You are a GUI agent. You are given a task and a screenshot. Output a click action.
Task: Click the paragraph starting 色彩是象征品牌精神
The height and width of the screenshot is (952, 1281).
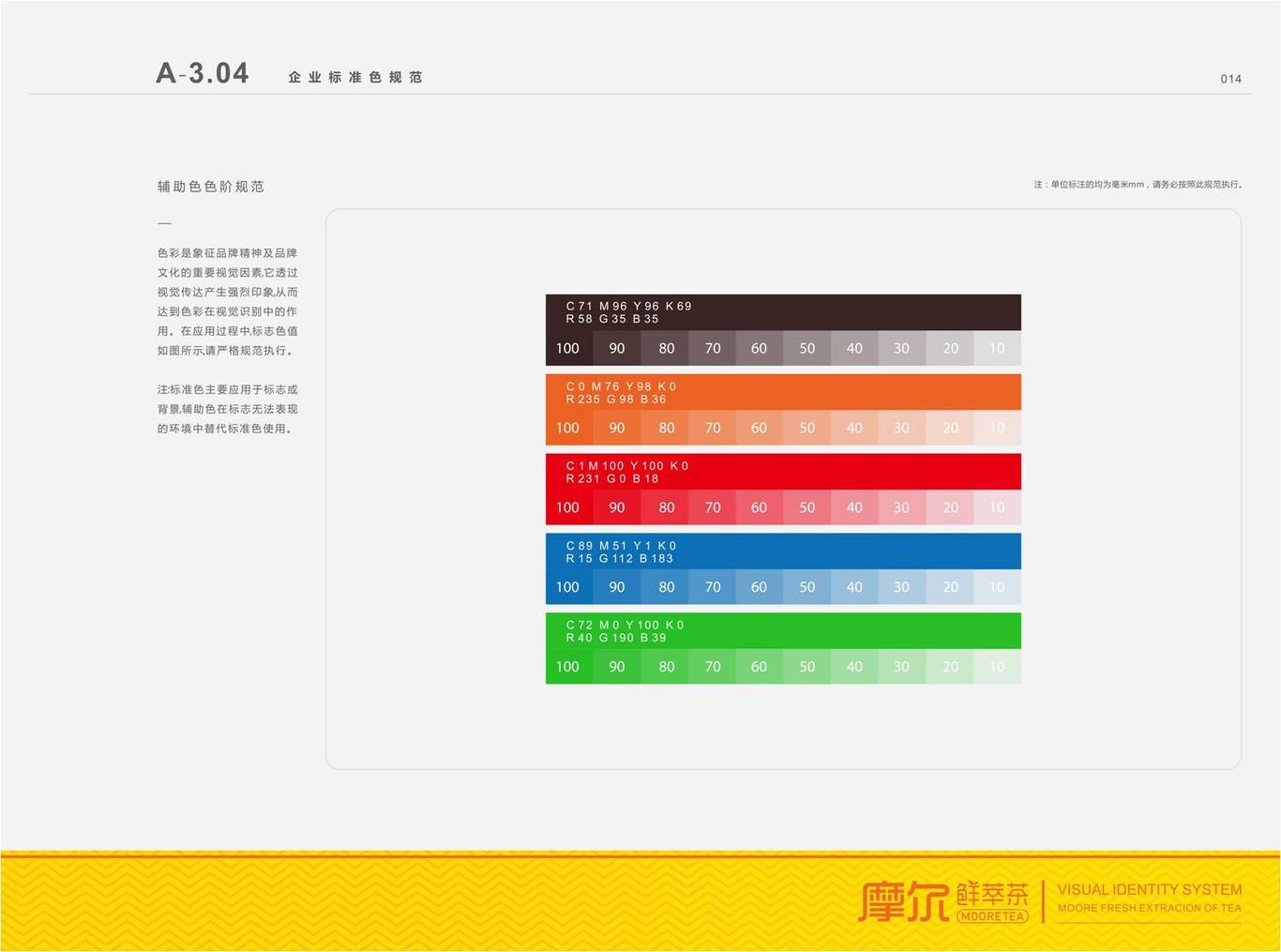point(228,302)
